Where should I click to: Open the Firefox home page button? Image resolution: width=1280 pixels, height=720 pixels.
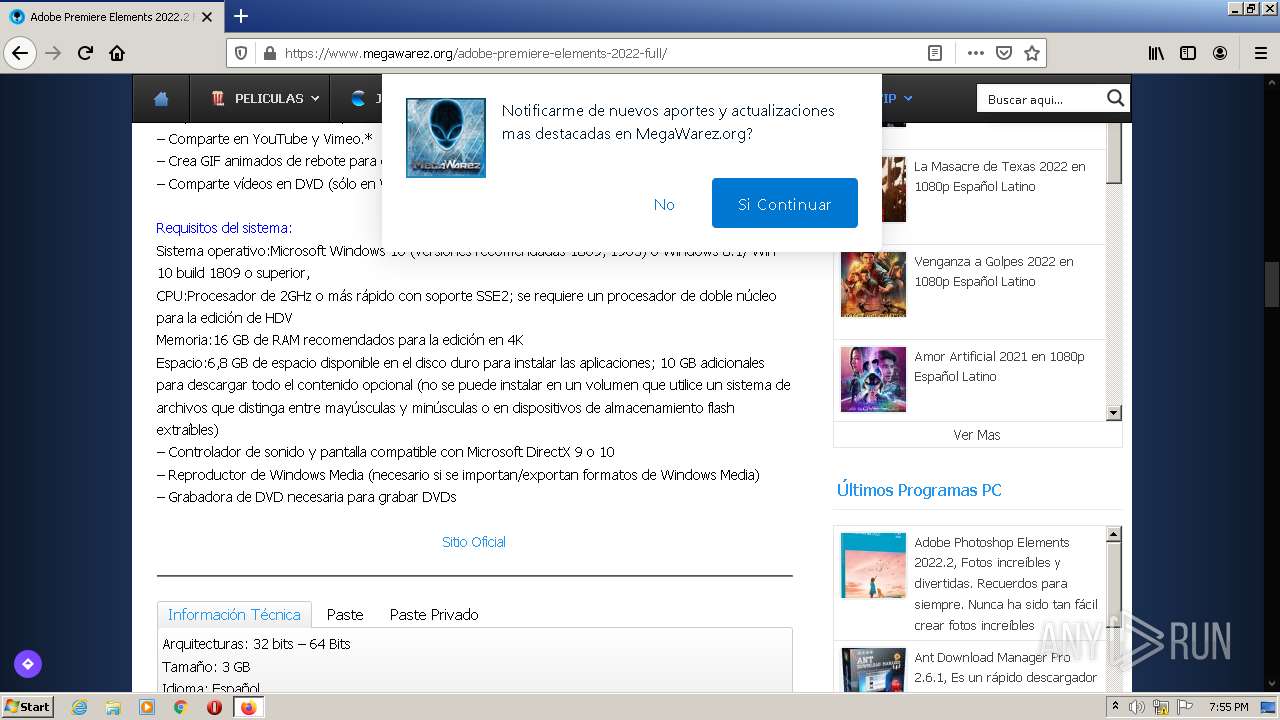pyautogui.click(x=117, y=53)
